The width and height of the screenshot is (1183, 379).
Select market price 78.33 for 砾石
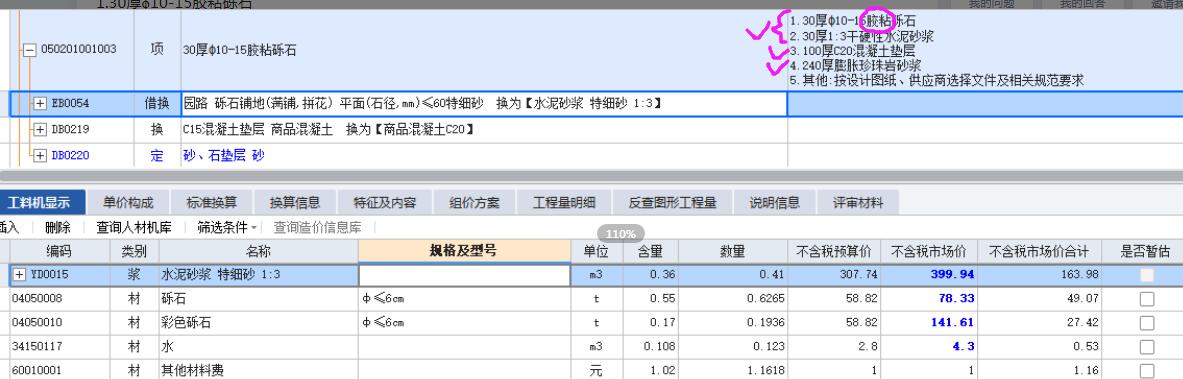click(930, 299)
